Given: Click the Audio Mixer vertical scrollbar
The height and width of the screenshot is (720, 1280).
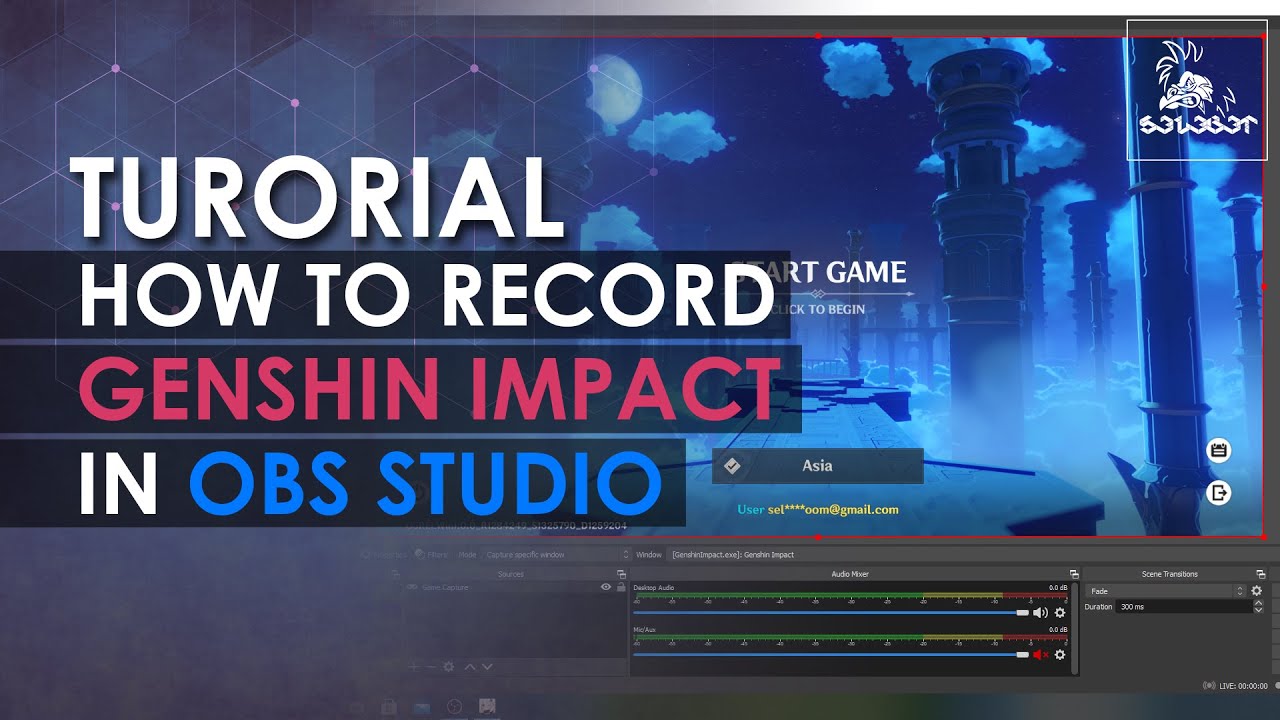Looking at the screenshot, I should 1074,628.
